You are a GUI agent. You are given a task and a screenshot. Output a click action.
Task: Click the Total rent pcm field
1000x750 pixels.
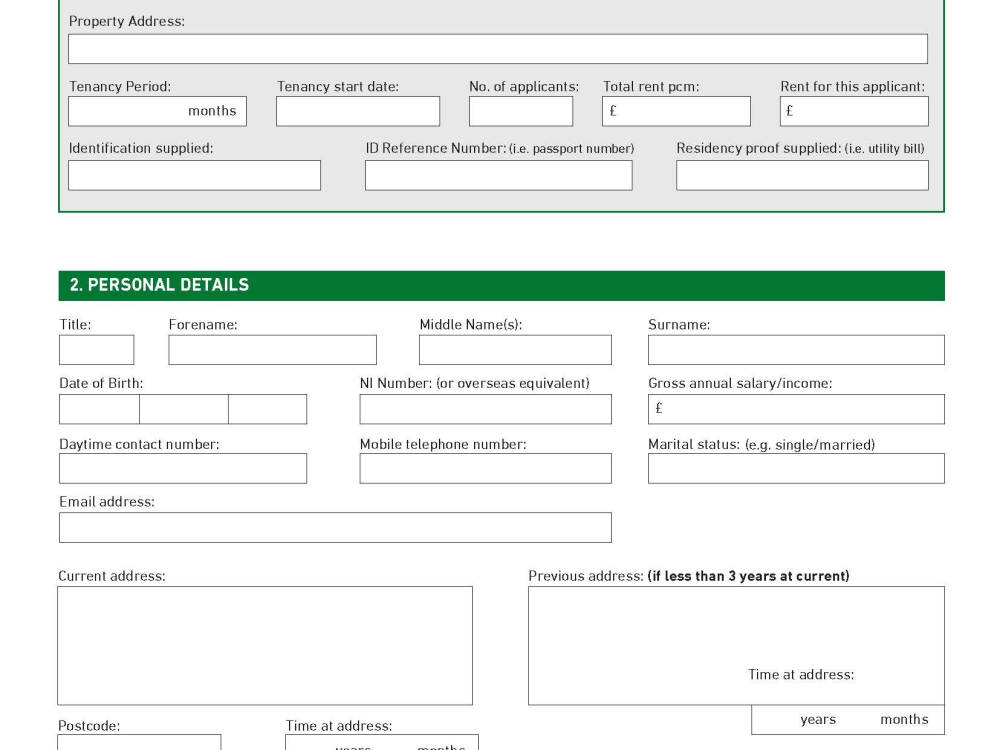tap(676, 110)
